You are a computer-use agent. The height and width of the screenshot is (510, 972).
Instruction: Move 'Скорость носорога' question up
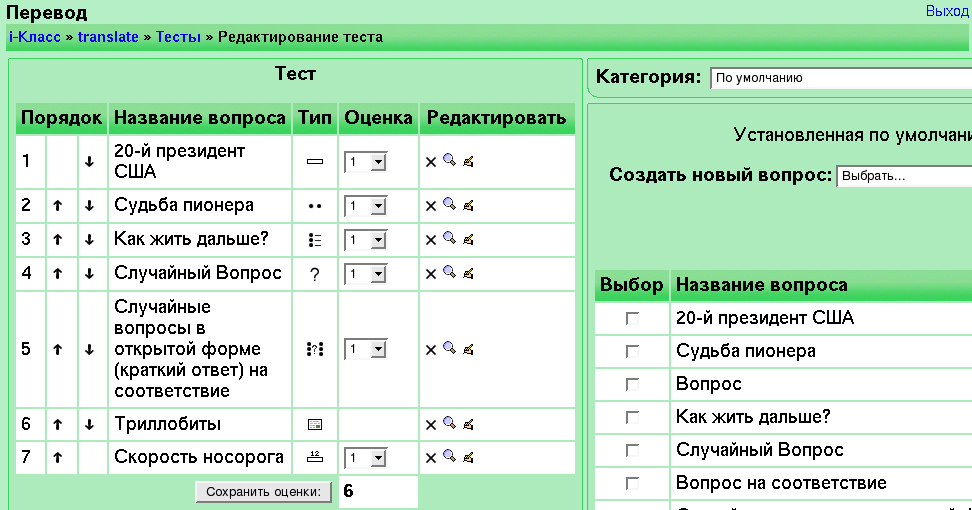click(x=58, y=458)
